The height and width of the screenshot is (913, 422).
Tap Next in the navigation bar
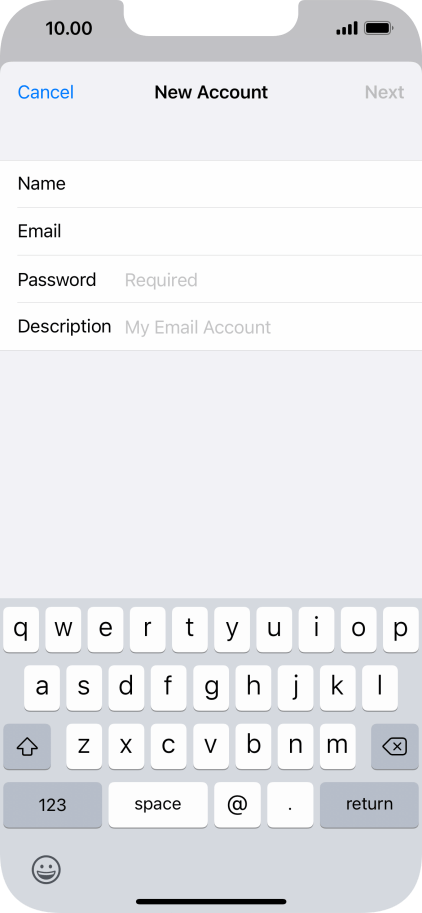click(x=384, y=92)
